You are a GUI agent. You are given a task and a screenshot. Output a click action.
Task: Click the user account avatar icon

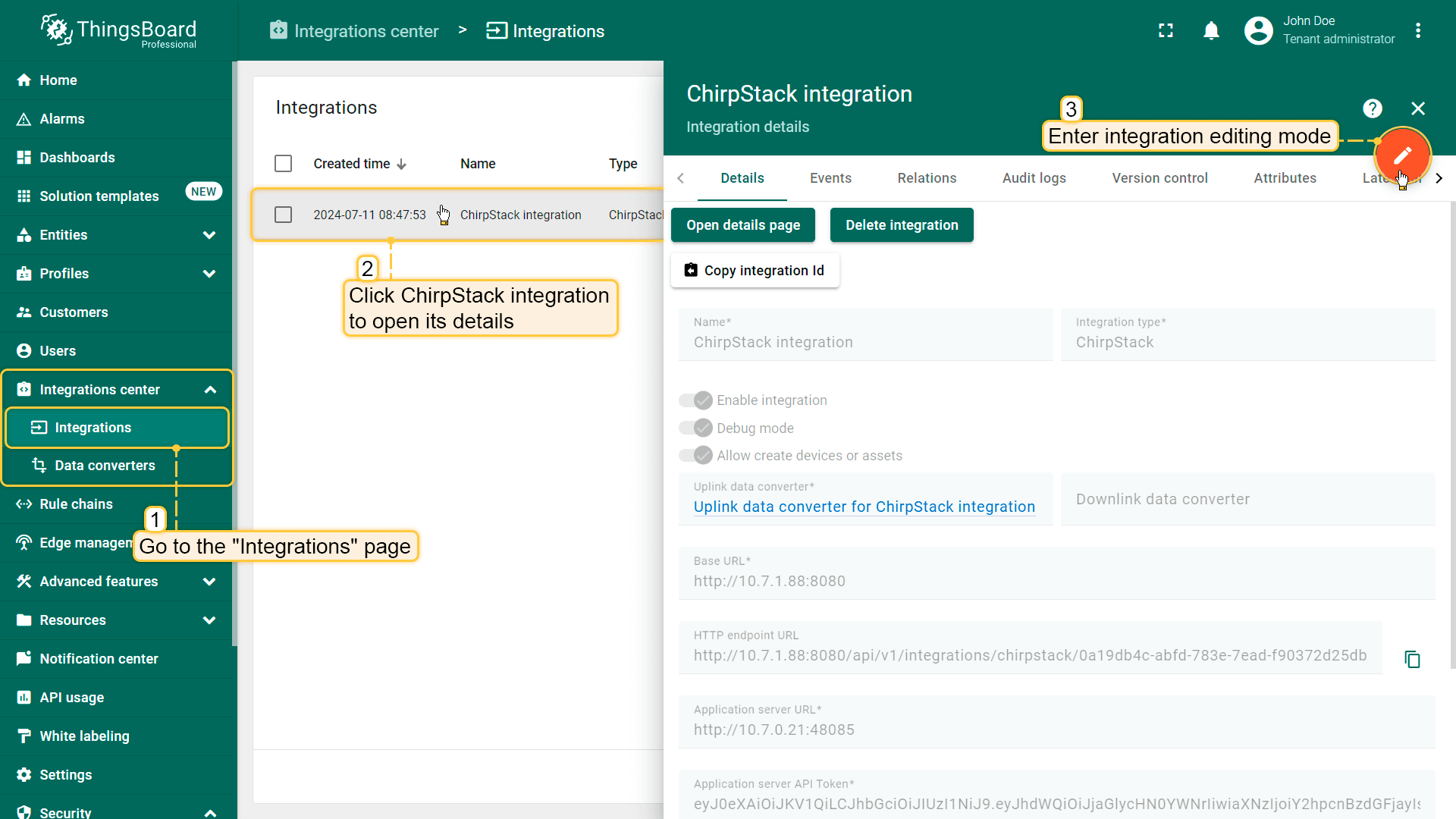[1258, 31]
